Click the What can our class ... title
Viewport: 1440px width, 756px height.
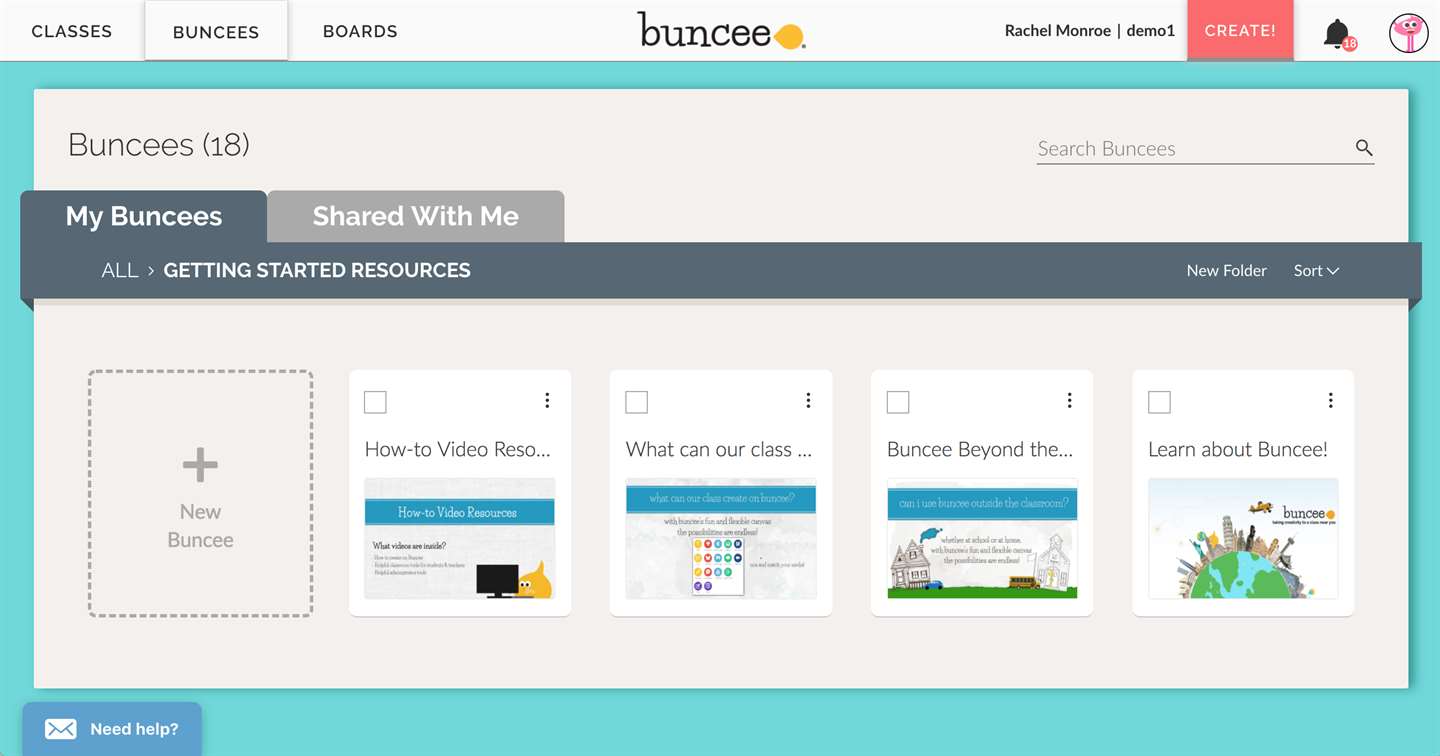719,449
